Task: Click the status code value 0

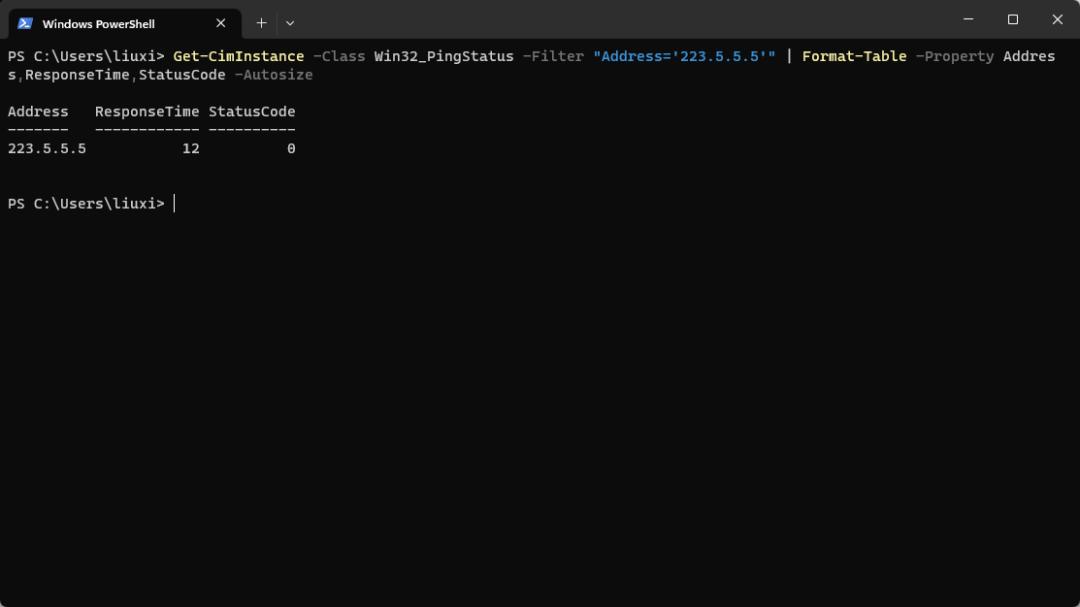Action: (x=291, y=149)
